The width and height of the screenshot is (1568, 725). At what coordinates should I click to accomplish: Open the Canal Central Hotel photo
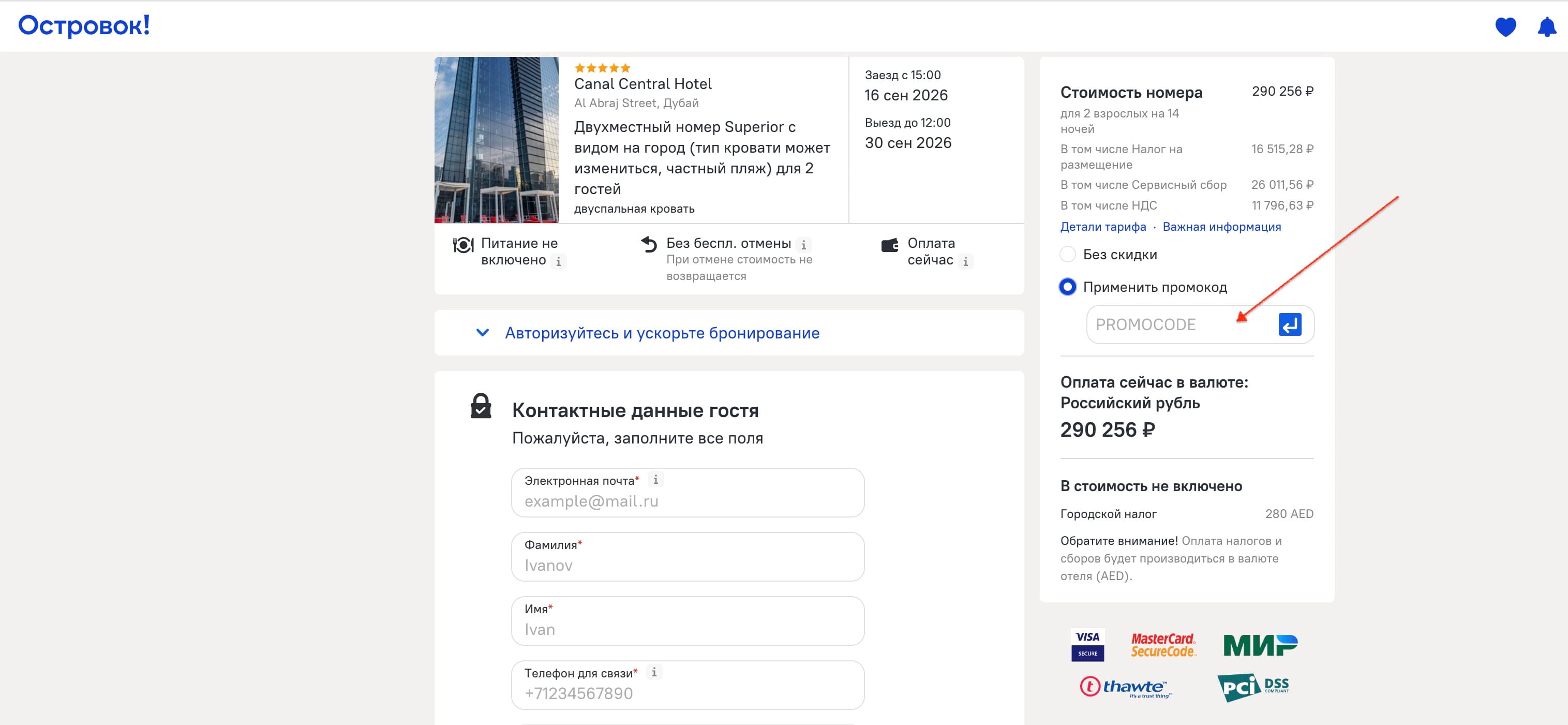(496, 140)
